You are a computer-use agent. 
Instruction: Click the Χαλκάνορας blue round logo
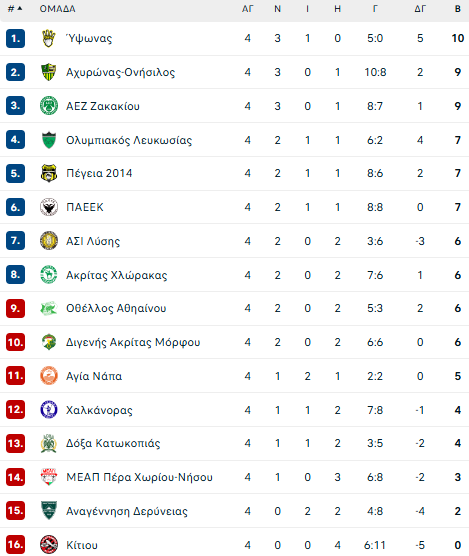click(49, 410)
